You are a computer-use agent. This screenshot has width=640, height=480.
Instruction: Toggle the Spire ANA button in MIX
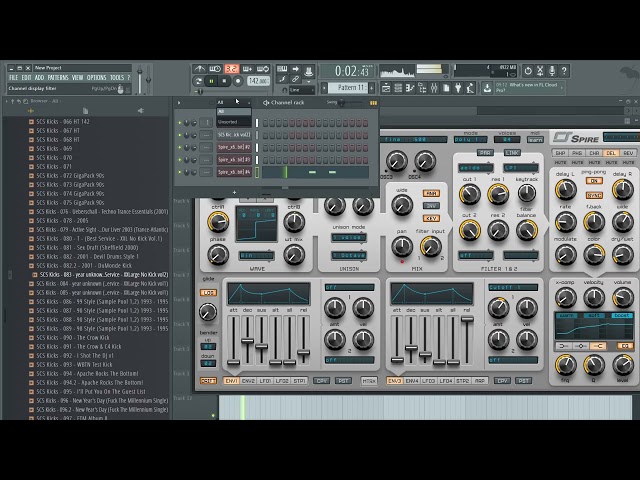431,193
